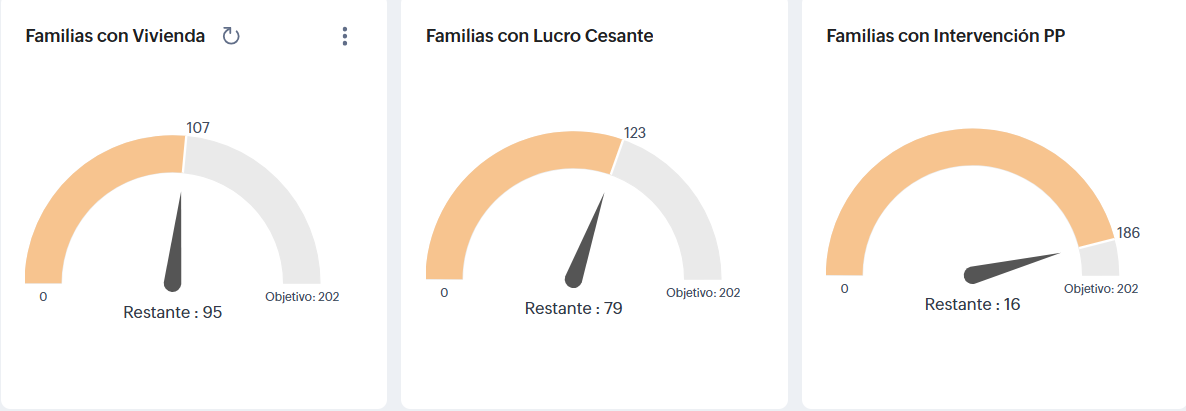Click the 186 value label on Intervención PP gauge
The image size is (1186, 411).
[x=1128, y=233]
